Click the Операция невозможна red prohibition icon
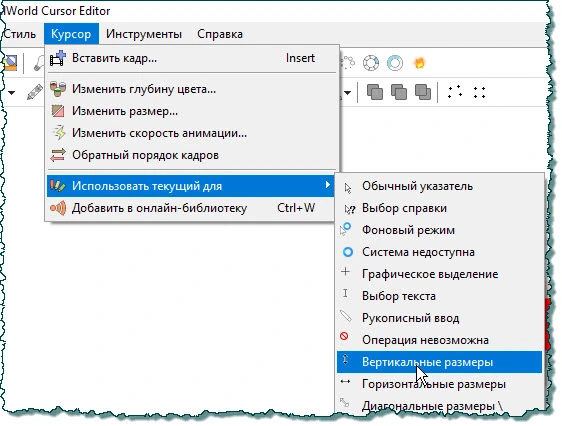 pos(344,336)
